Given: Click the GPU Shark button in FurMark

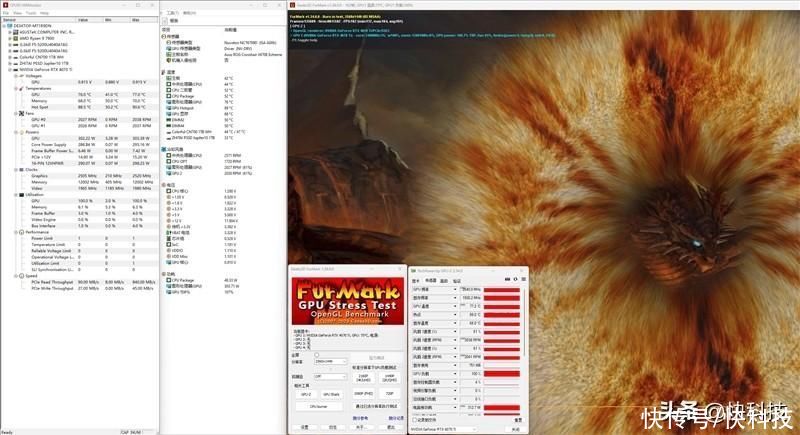Looking at the screenshot, I should click(x=331, y=394).
